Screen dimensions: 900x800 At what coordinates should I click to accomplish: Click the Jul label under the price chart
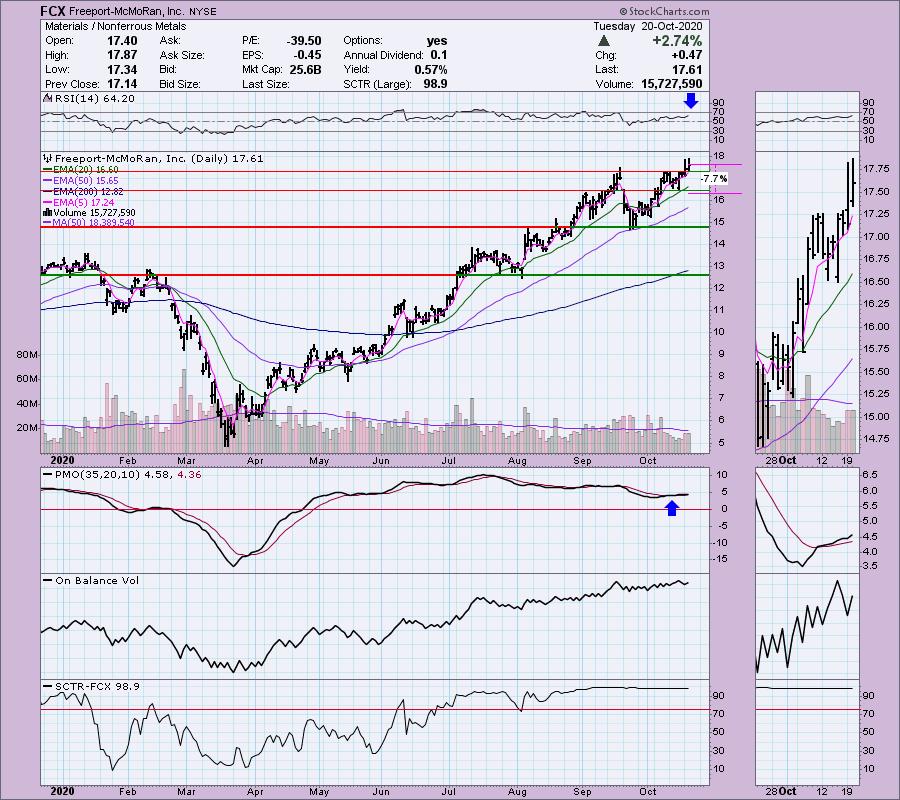[448, 461]
